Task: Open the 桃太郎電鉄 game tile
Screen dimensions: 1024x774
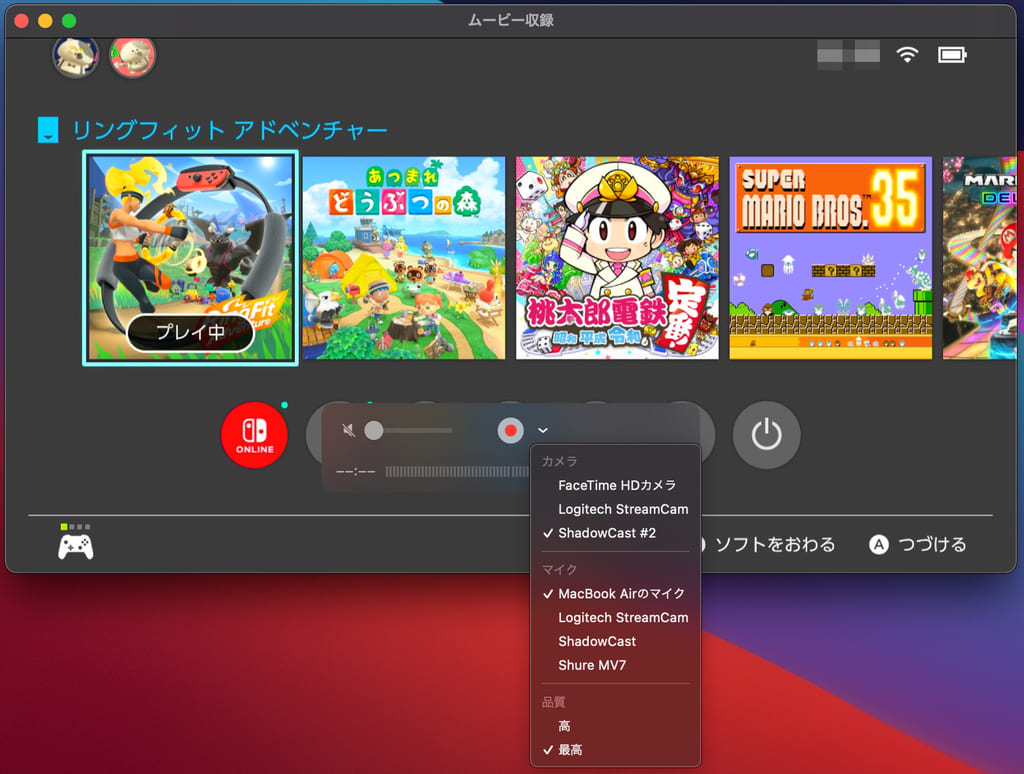Action: click(617, 257)
